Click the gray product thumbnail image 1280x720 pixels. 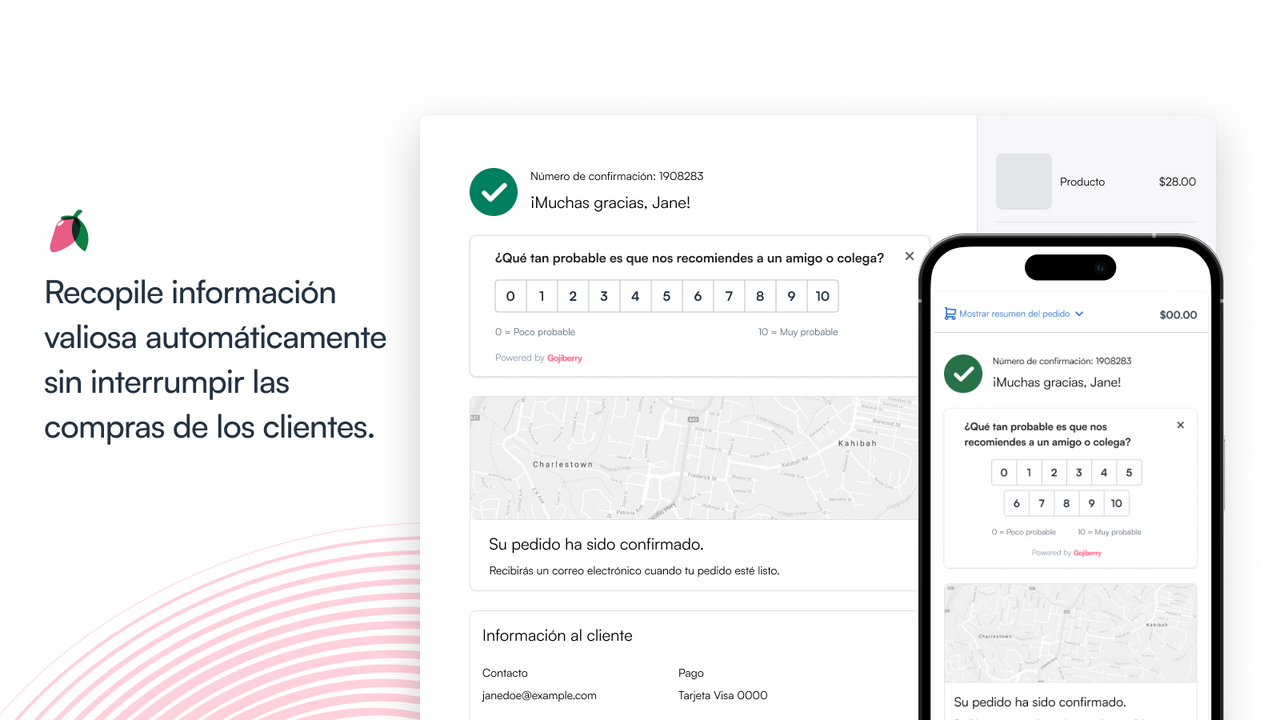pos(1024,181)
